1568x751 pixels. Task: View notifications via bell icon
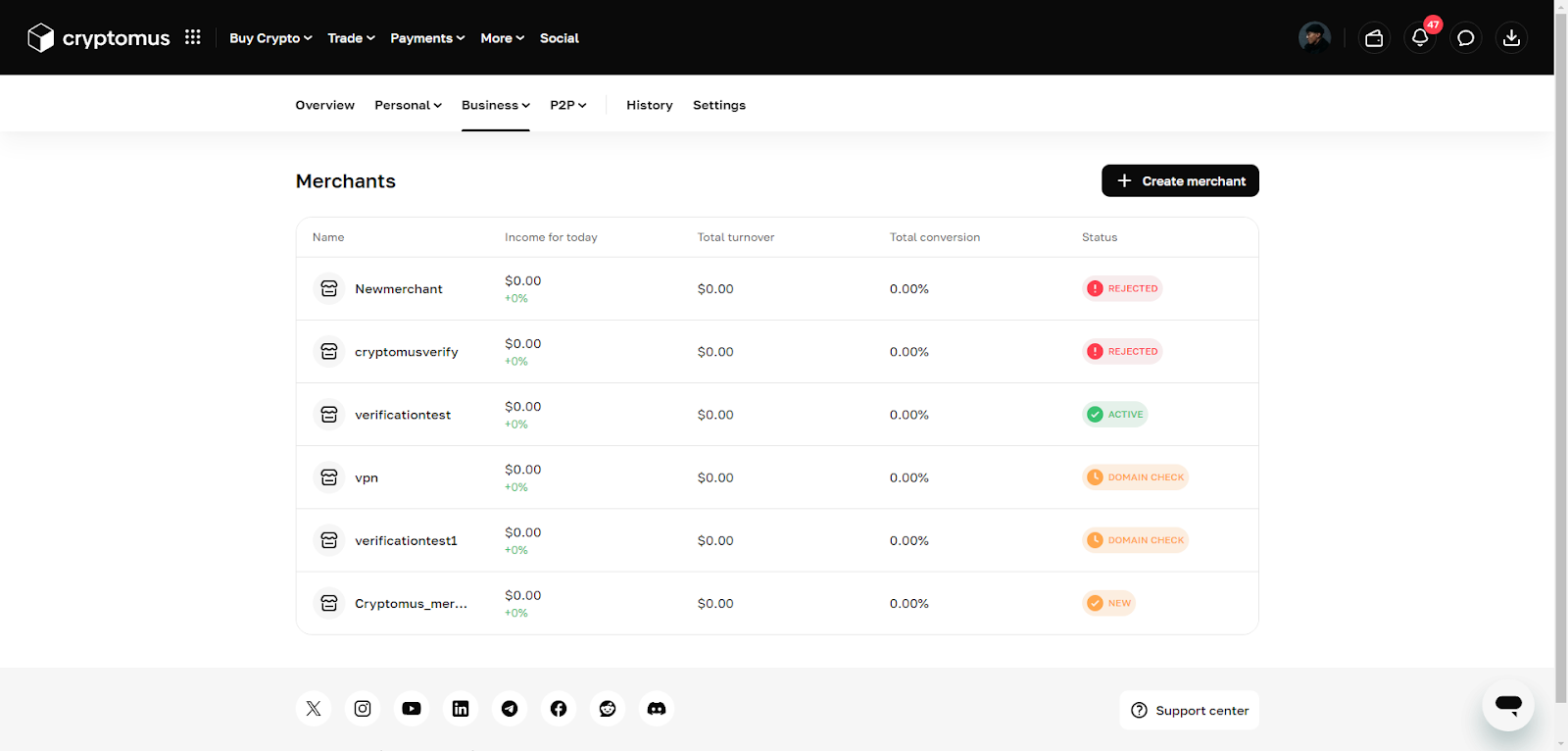click(1420, 37)
